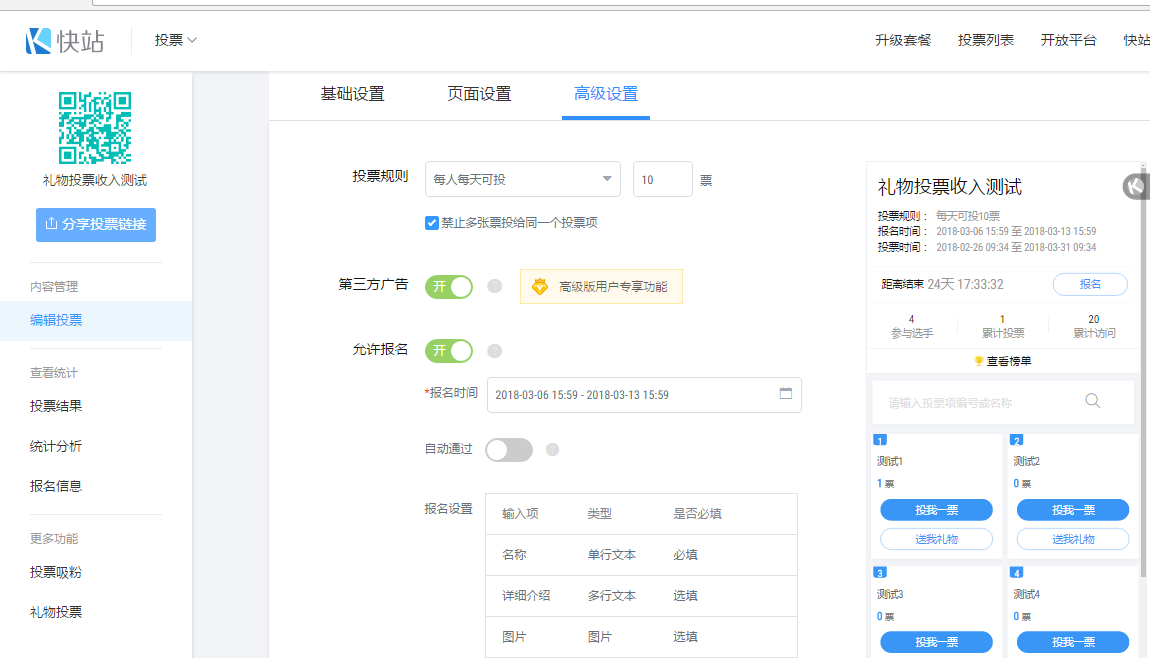Viewport: 1150px width, 658px height.
Task: Click help icon beside 允许报名 toggle
Action: click(494, 351)
